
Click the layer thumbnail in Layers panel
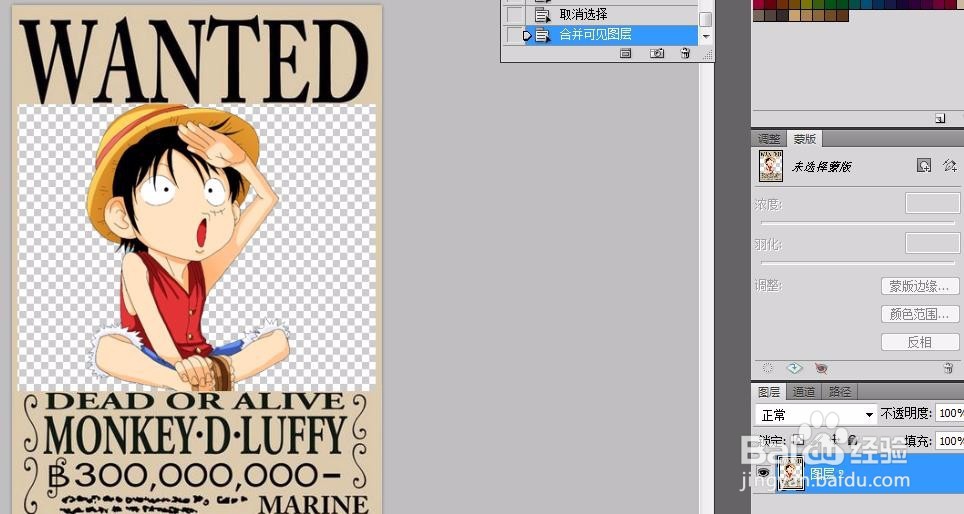(x=791, y=473)
